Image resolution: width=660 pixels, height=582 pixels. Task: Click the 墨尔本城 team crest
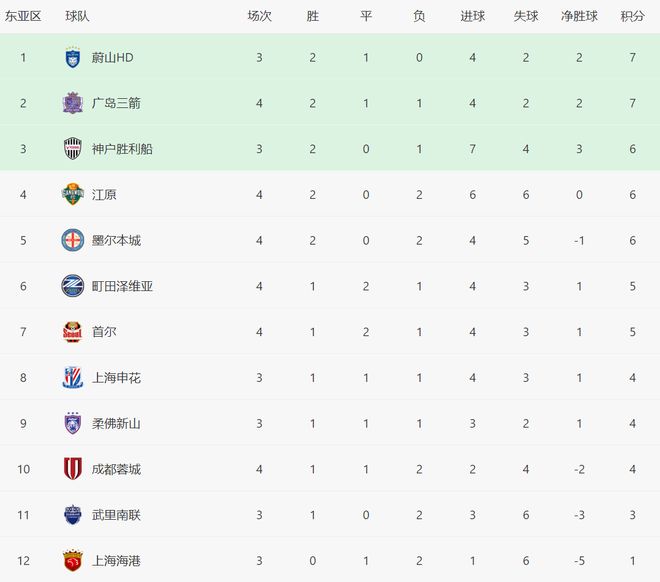click(x=72, y=240)
